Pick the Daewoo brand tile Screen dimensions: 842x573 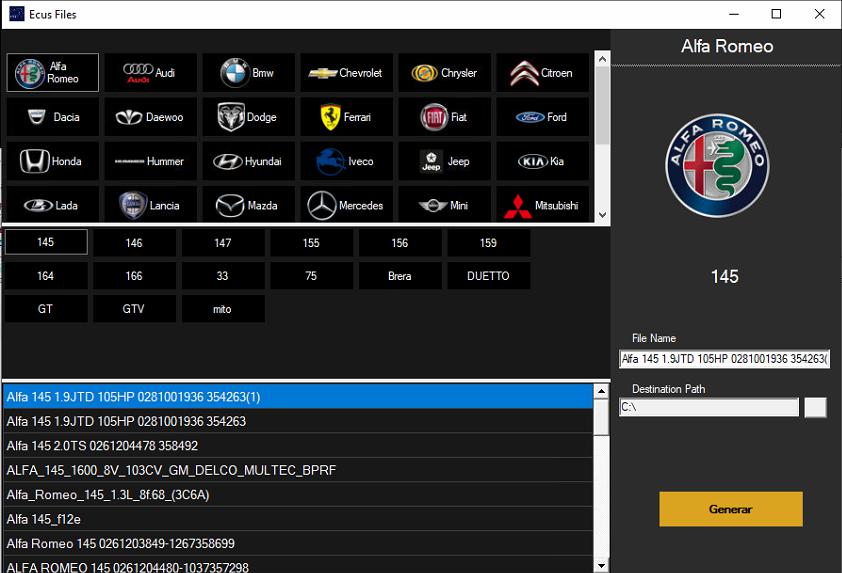[x=150, y=117]
